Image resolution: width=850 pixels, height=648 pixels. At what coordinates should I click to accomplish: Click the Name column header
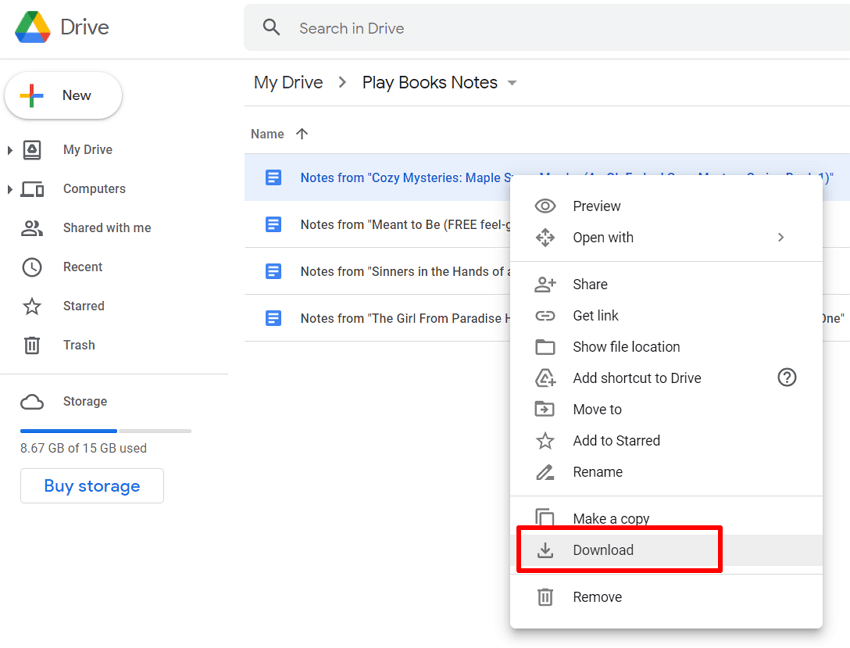tap(267, 134)
